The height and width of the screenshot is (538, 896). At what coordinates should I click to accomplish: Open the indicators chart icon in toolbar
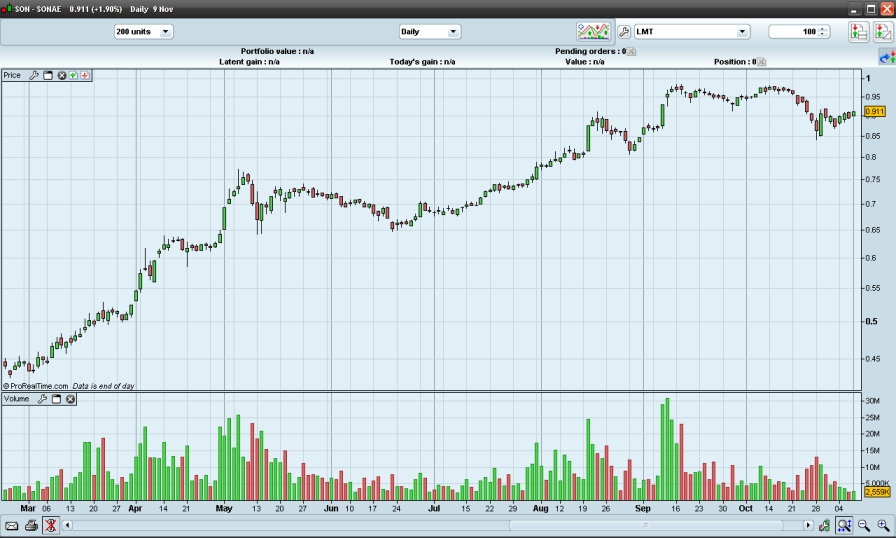(x=593, y=32)
